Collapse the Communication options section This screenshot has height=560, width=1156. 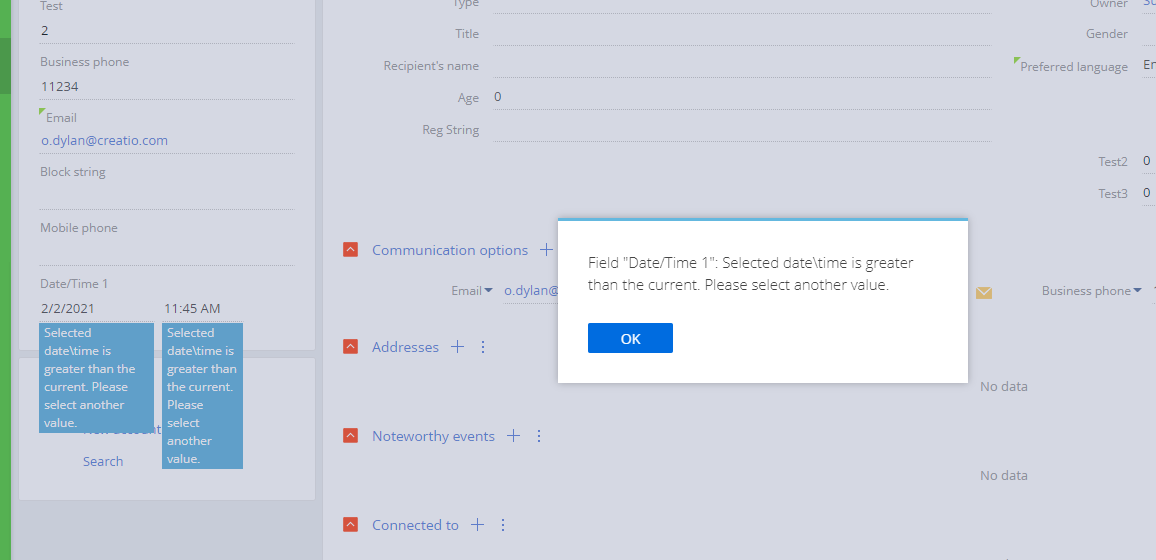point(351,250)
